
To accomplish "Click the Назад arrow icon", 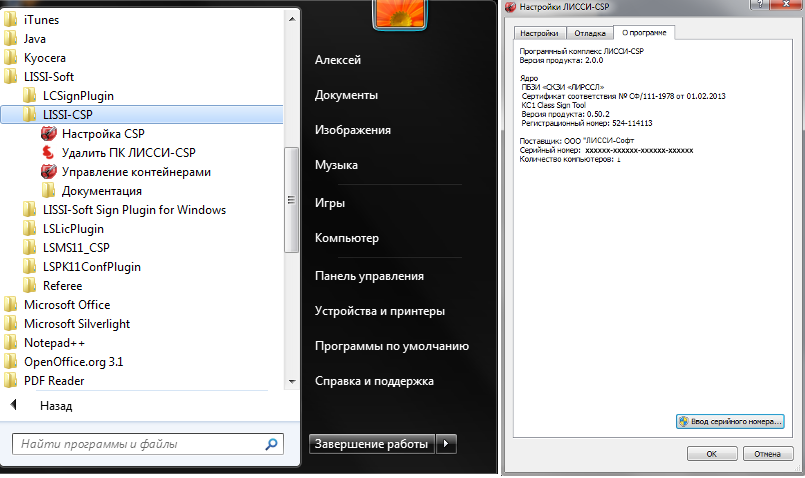I will coord(14,405).
